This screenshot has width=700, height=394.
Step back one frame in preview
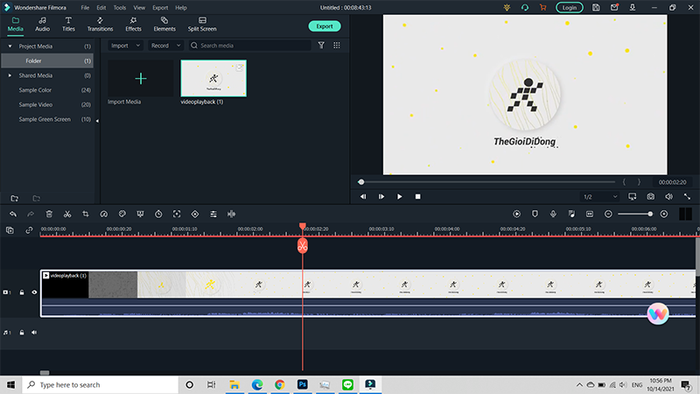pyautogui.click(x=363, y=196)
